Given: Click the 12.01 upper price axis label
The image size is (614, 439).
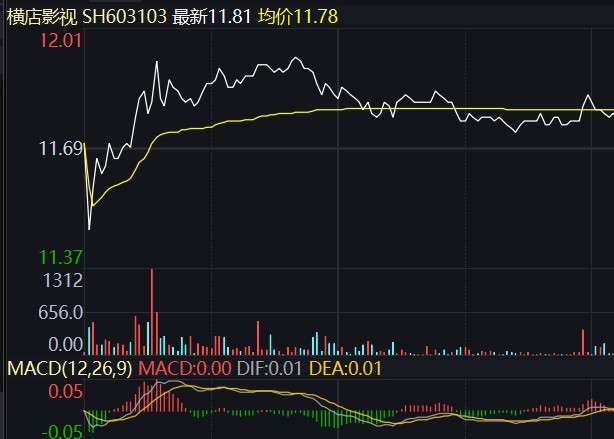Looking at the screenshot, I should click(61, 41).
